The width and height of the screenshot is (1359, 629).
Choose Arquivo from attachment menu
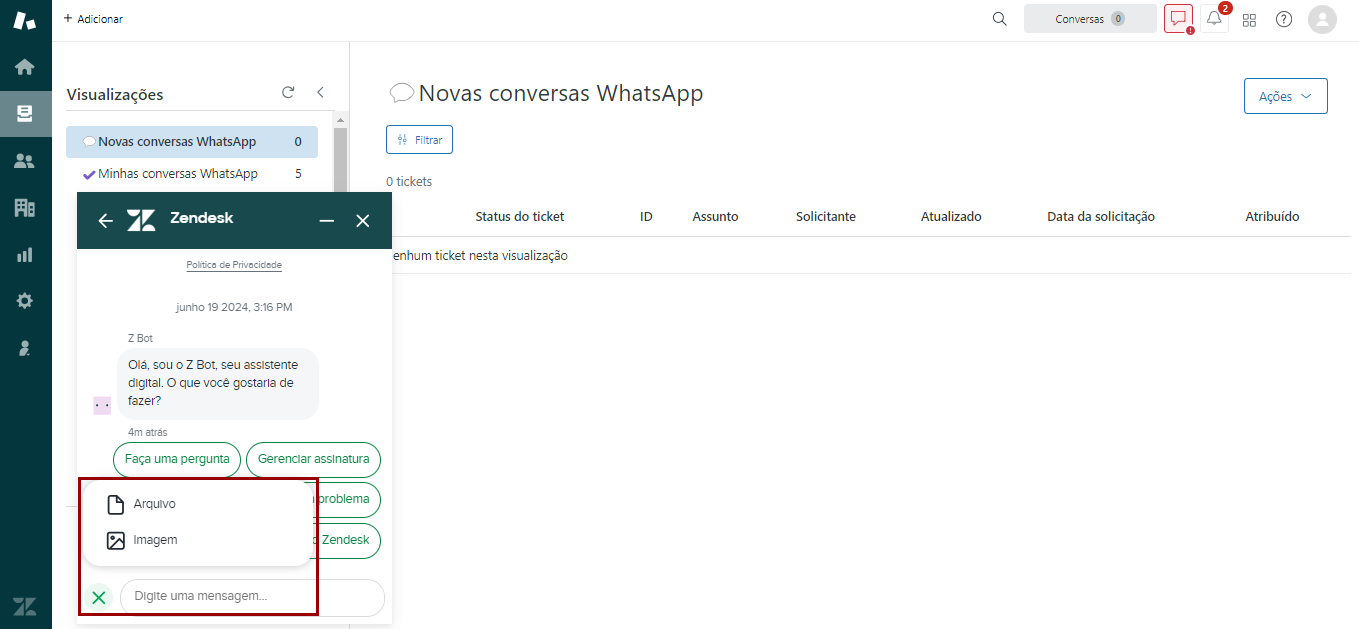click(154, 504)
